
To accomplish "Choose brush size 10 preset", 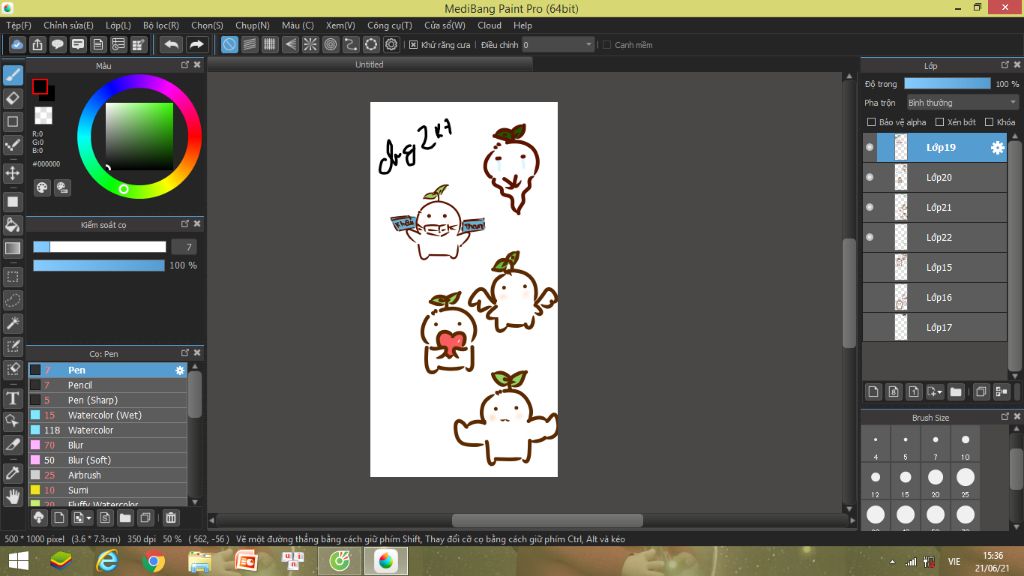I will [965, 445].
